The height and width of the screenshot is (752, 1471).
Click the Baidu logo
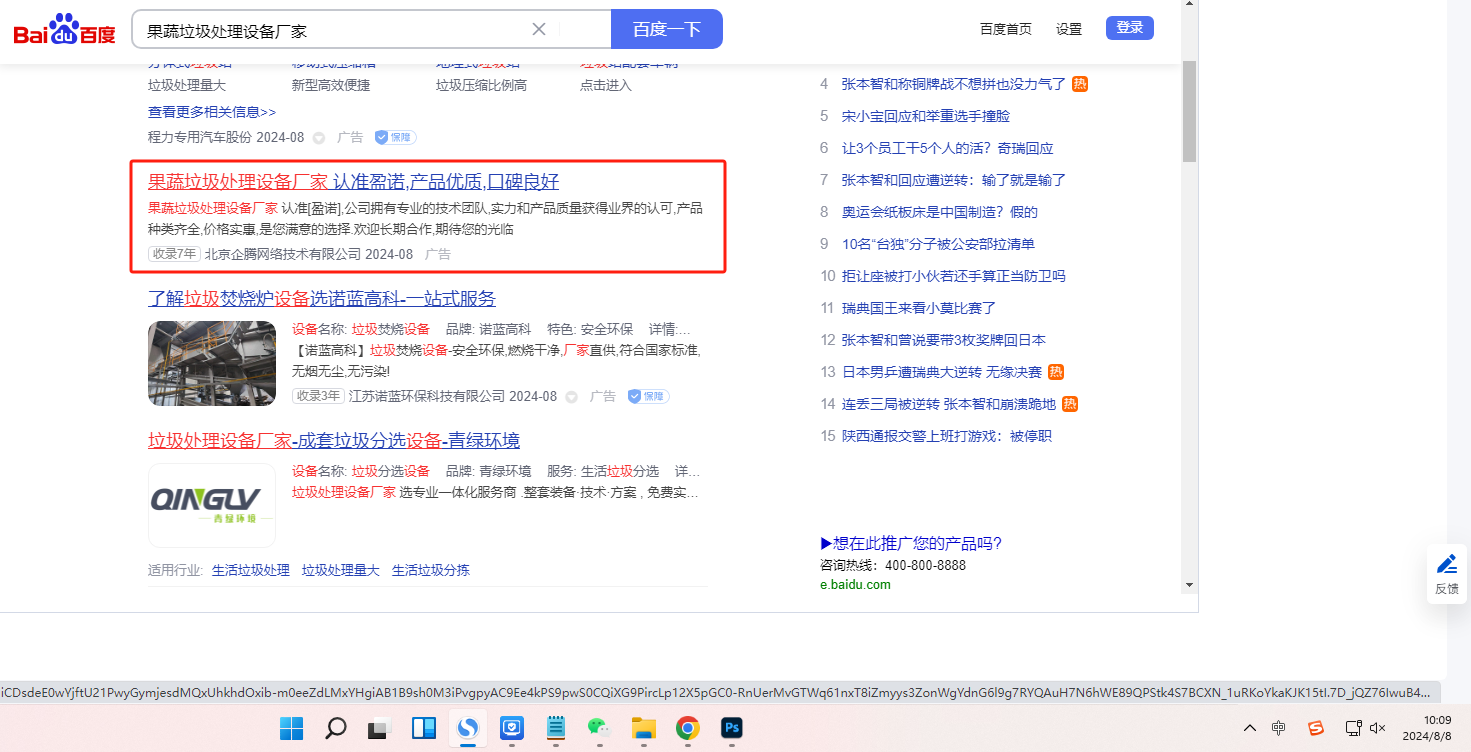[65, 30]
